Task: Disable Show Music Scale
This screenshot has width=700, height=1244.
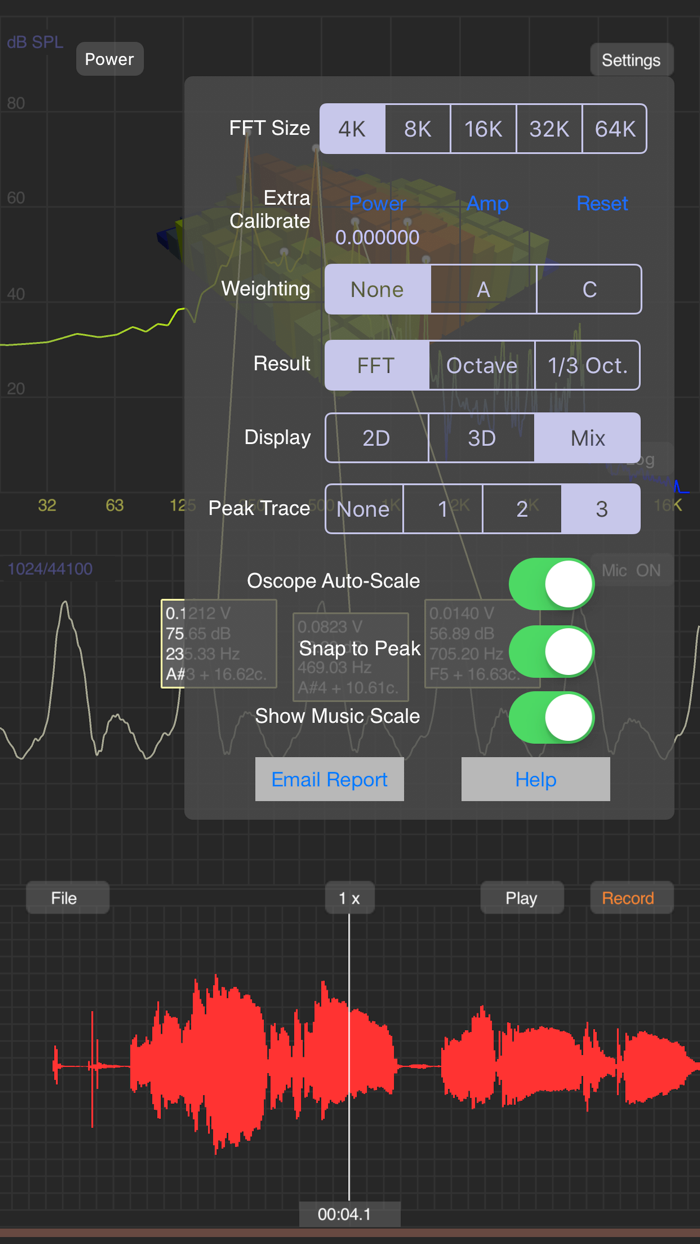Action: 551,717
